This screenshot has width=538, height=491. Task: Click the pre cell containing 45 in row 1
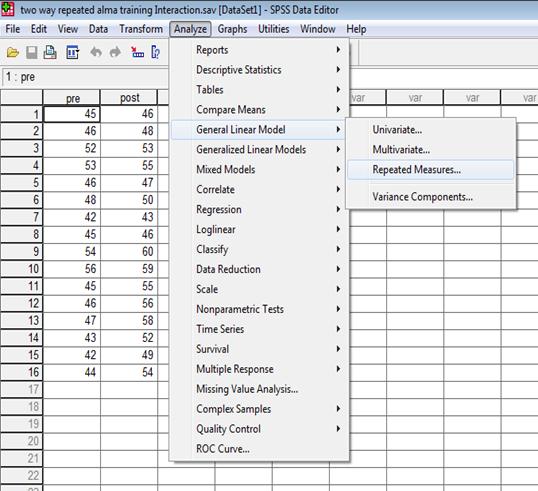72,114
